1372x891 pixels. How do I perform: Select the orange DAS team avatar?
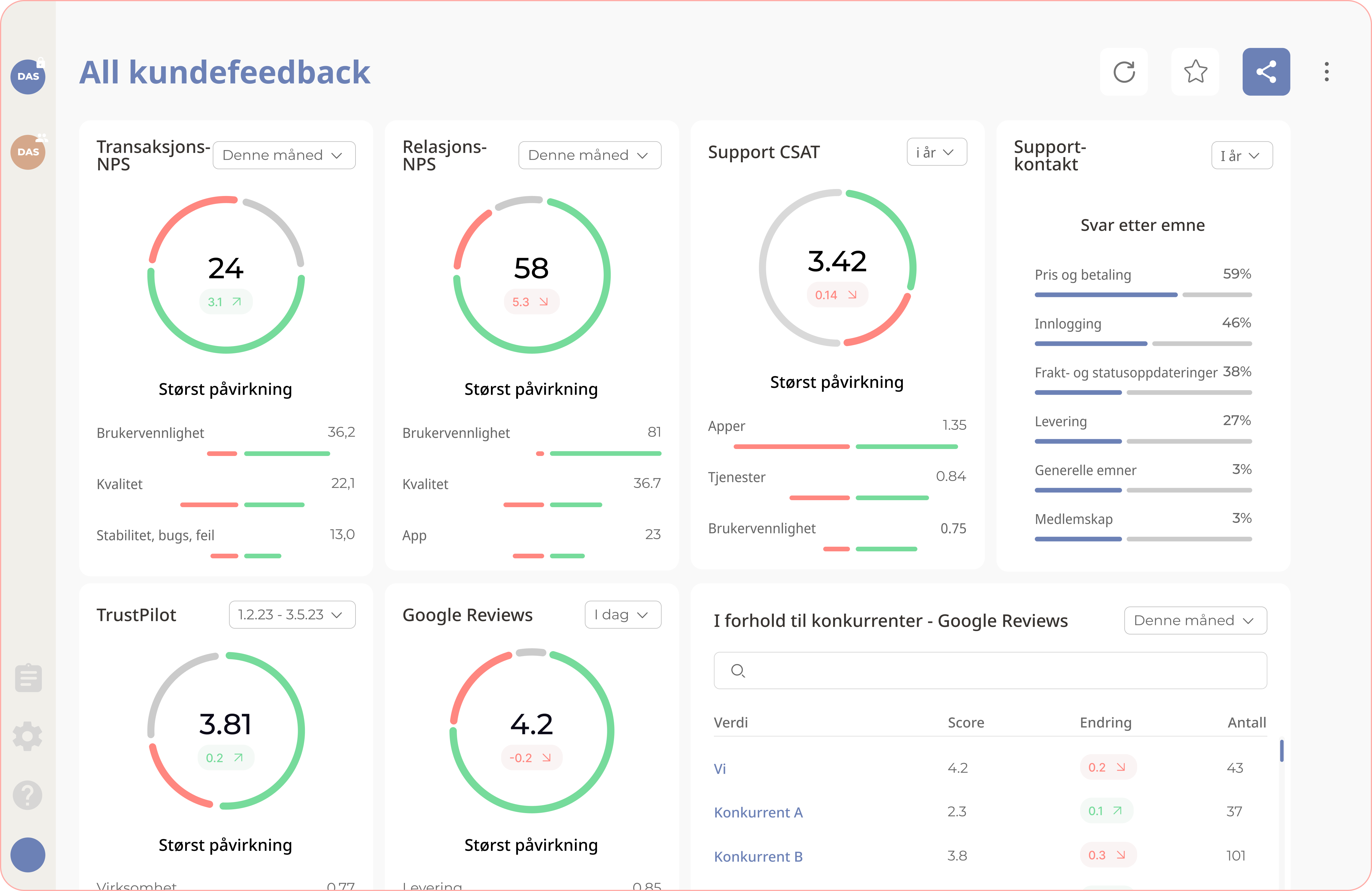pyautogui.click(x=28, y=152)
